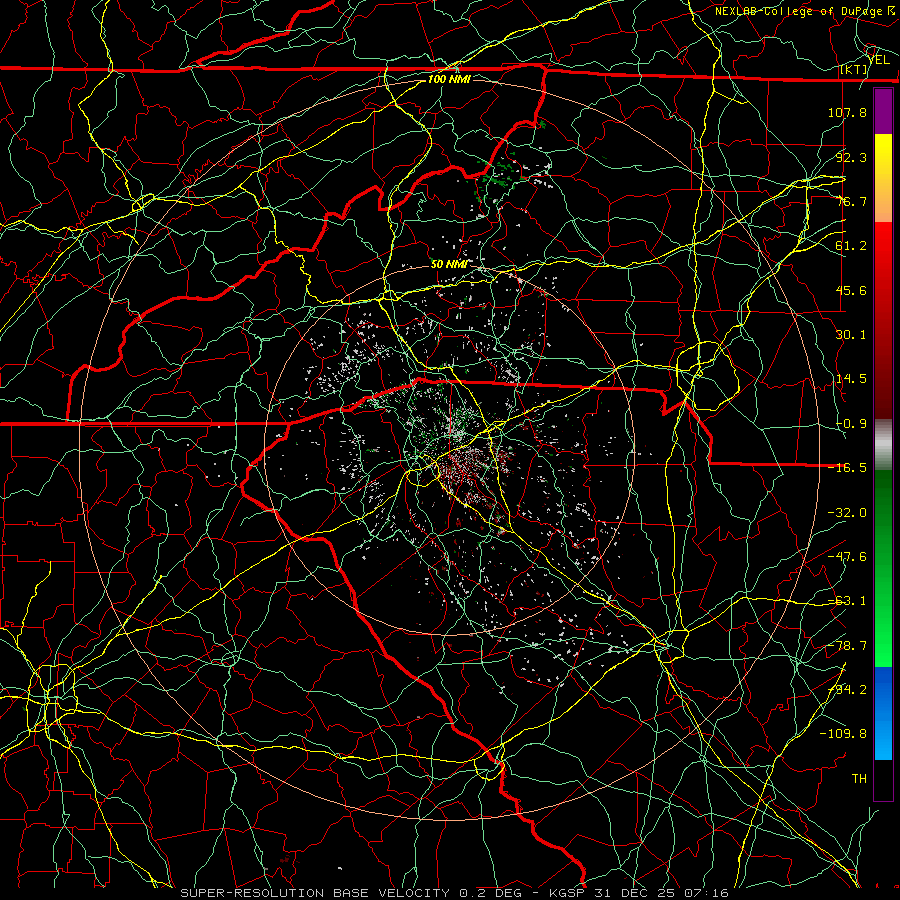Click the 107.8 value on velocity scale
Screen dimensions: 900x900
coord(847,112)
